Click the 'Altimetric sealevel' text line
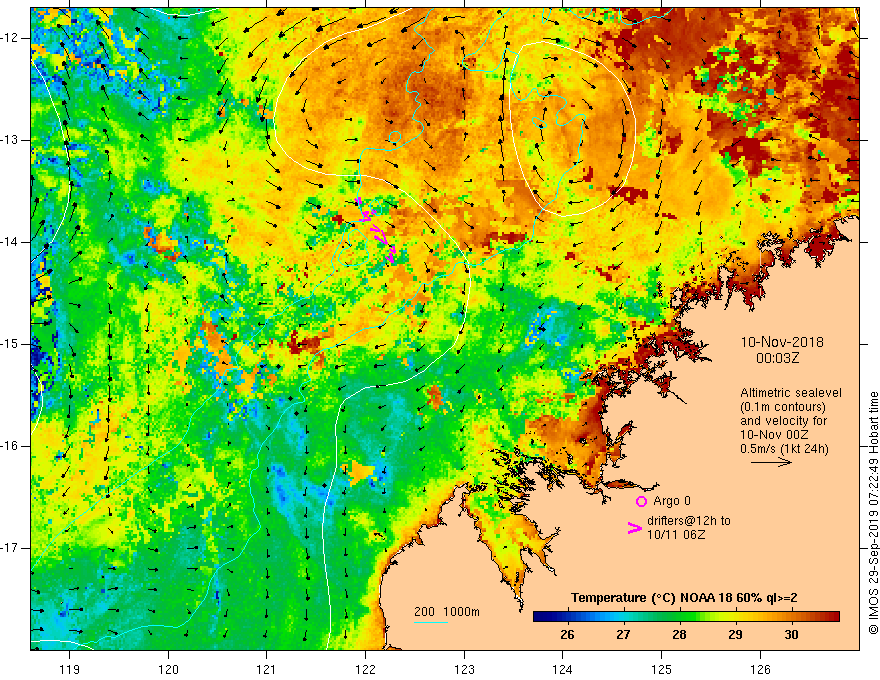The height and width of the screenshot is (680, 880). point(791,393)
